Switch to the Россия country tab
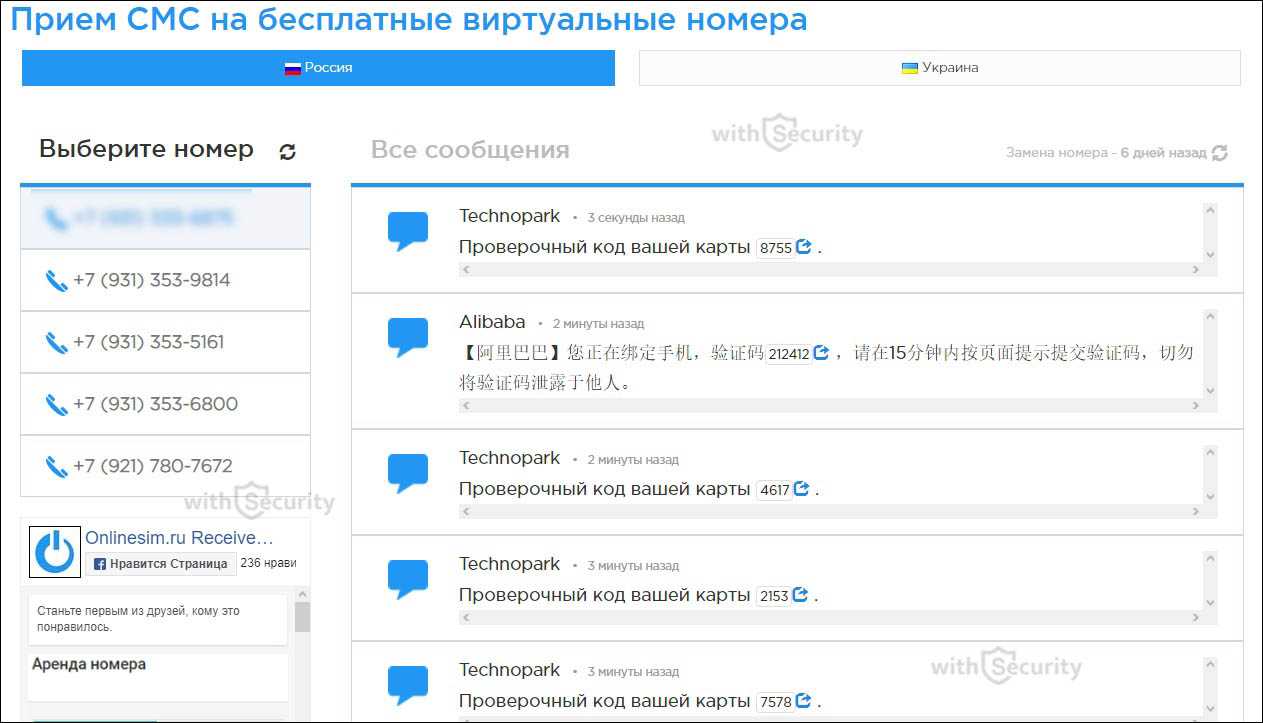 (318, 68)
